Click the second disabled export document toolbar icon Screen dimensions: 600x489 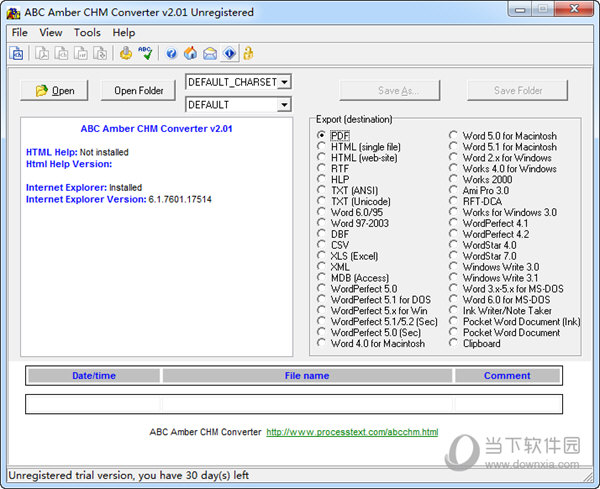pos(61,53)
